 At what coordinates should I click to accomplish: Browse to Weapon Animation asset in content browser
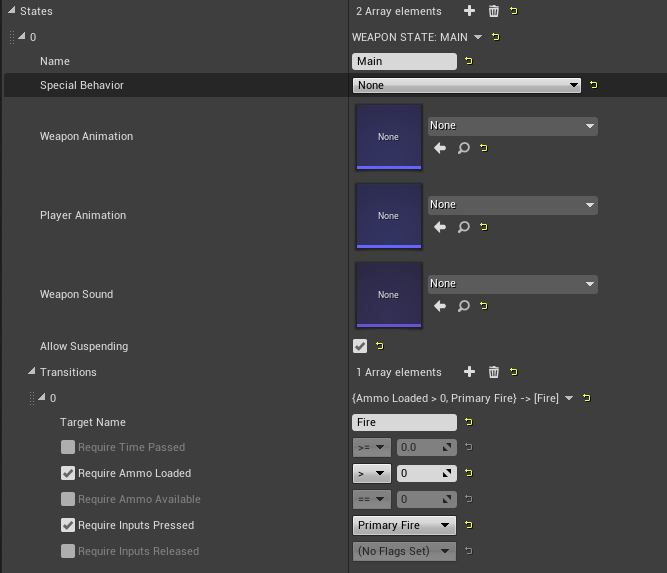(464, 148)
